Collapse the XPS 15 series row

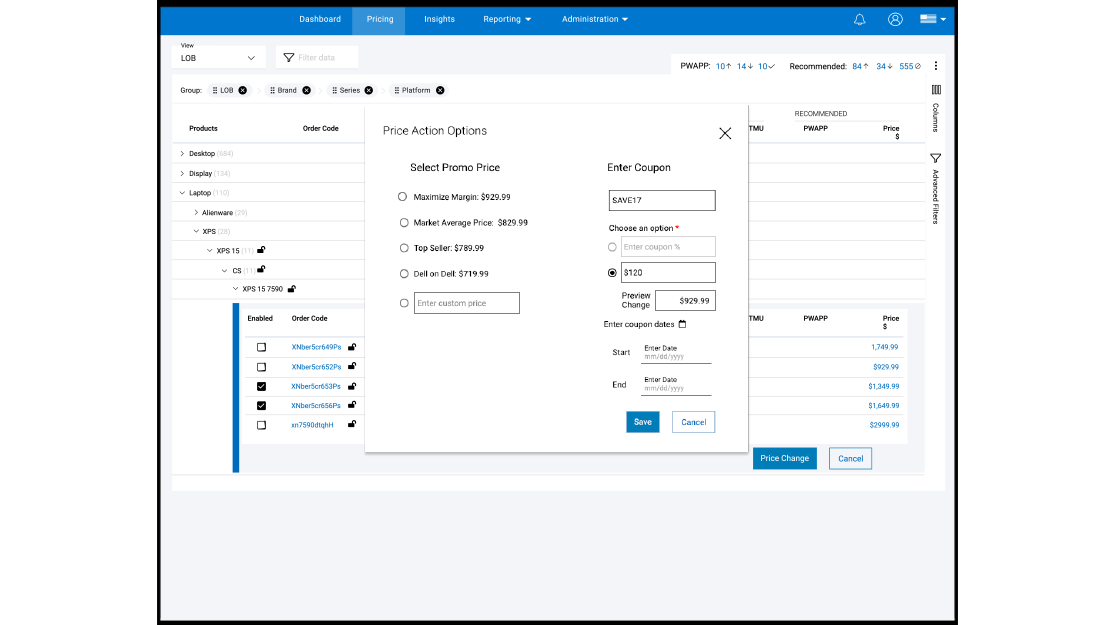tap(210, 251)
